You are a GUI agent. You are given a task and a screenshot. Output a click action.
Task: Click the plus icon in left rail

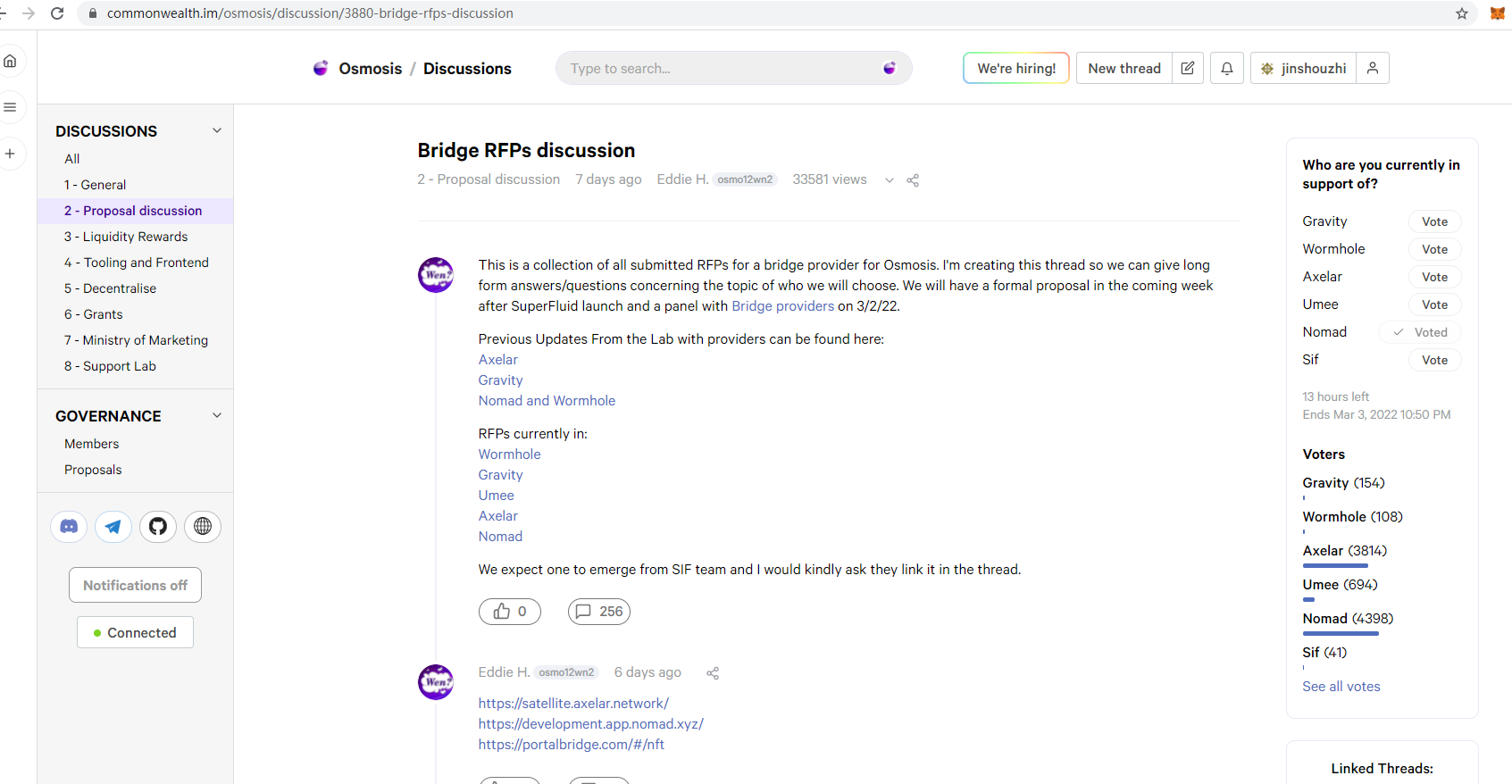click(x=11, y=154)
